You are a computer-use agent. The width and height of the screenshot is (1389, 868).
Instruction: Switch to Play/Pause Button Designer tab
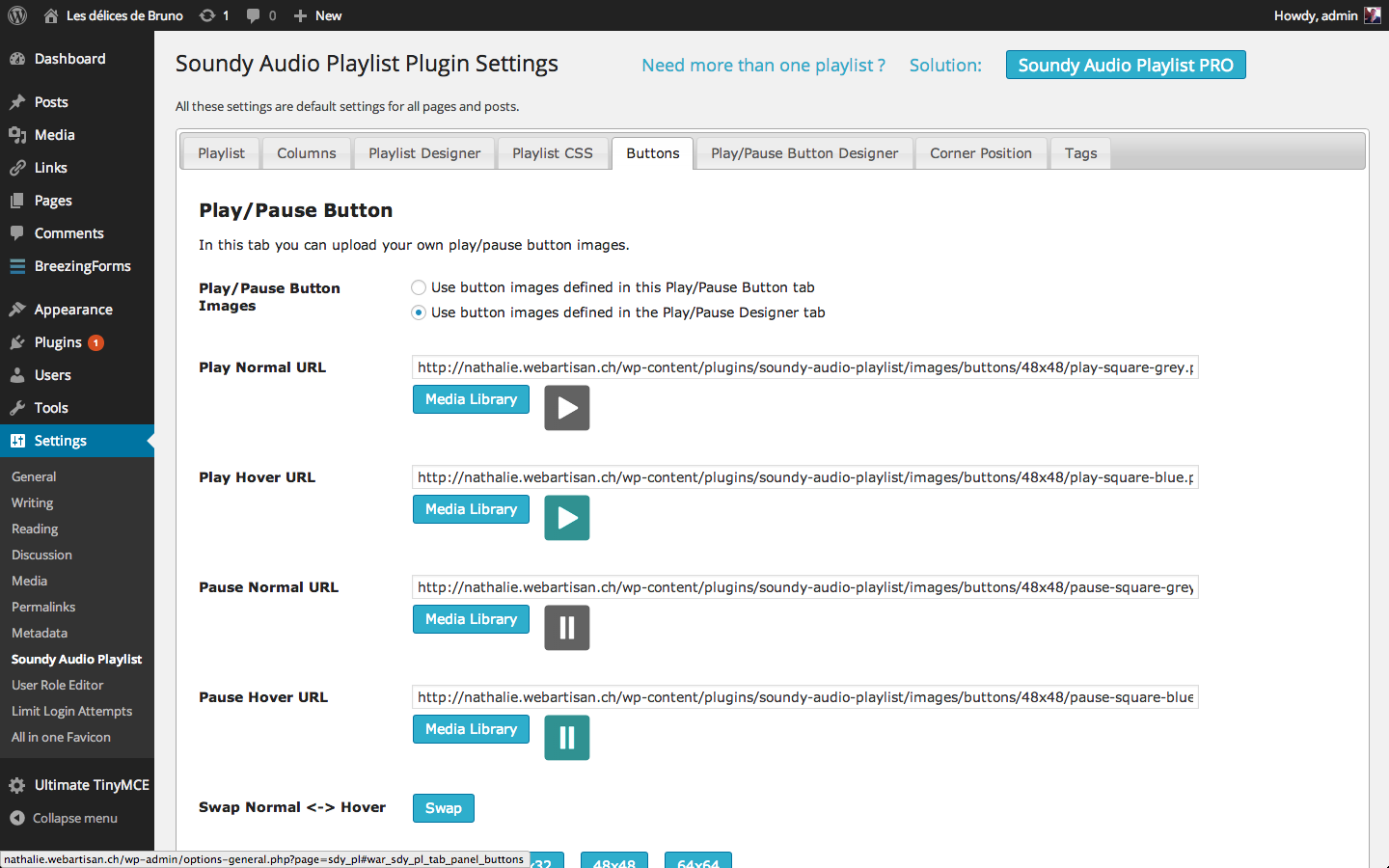pyautogui.click(x=804, y=153)
